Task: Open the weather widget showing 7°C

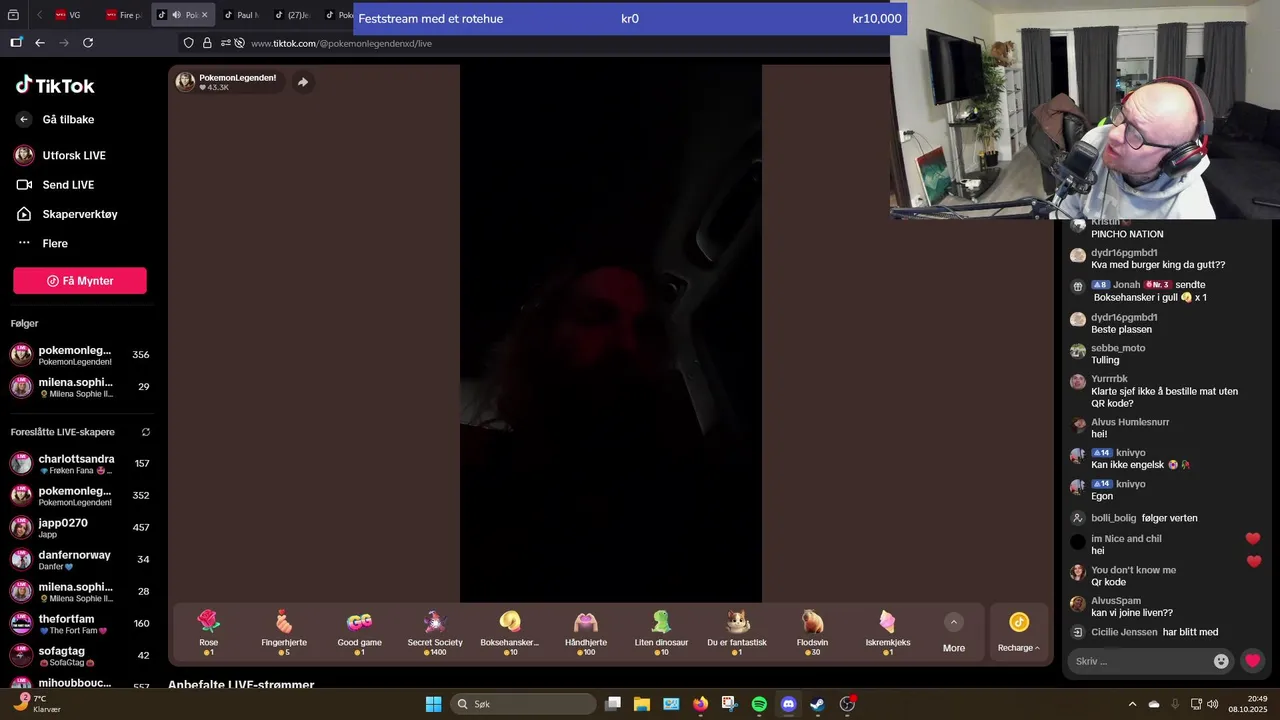Action: coord(36,704)
